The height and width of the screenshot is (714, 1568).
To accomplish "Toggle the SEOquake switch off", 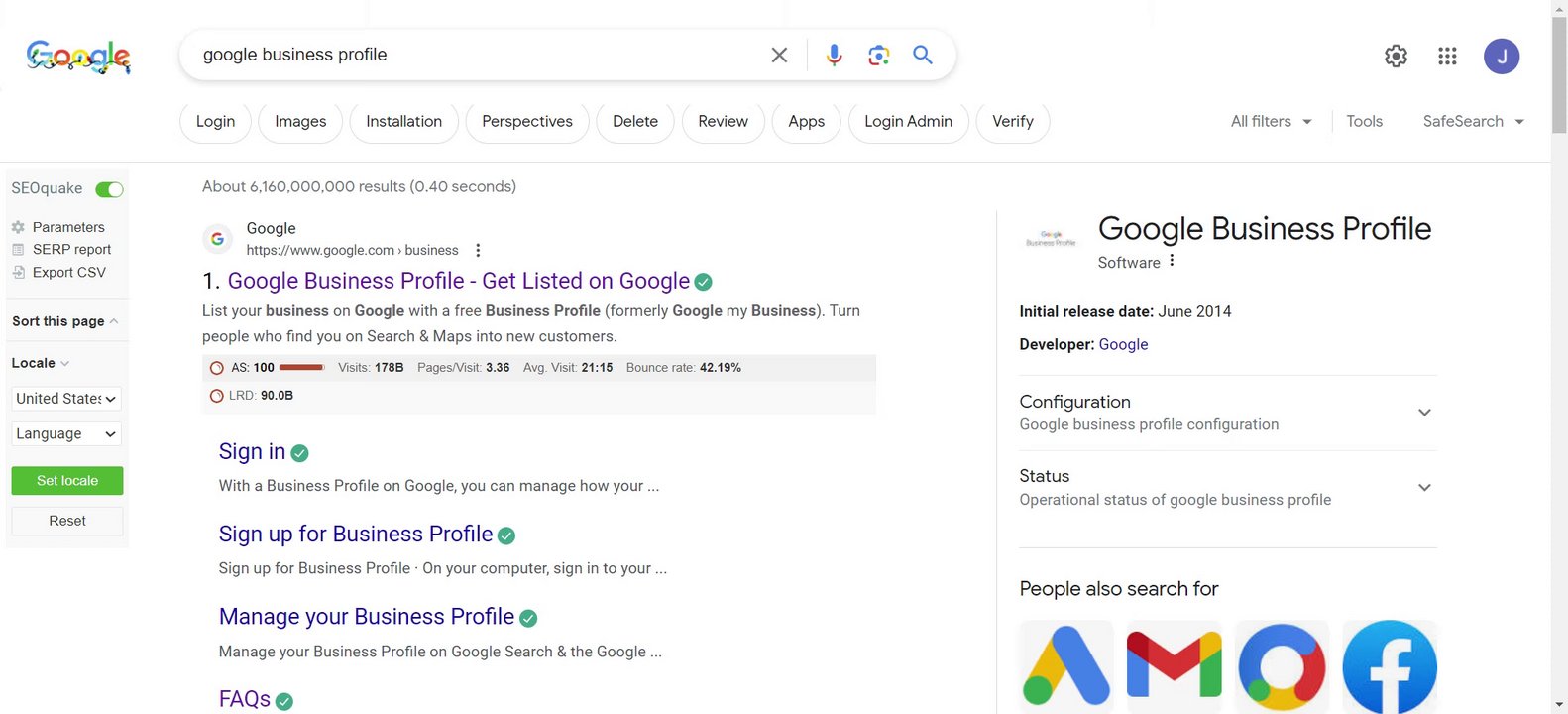I will tap(109, 189).
